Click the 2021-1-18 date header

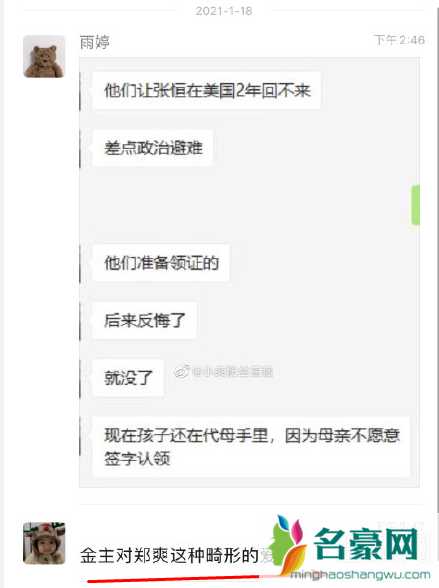point(224,11)
